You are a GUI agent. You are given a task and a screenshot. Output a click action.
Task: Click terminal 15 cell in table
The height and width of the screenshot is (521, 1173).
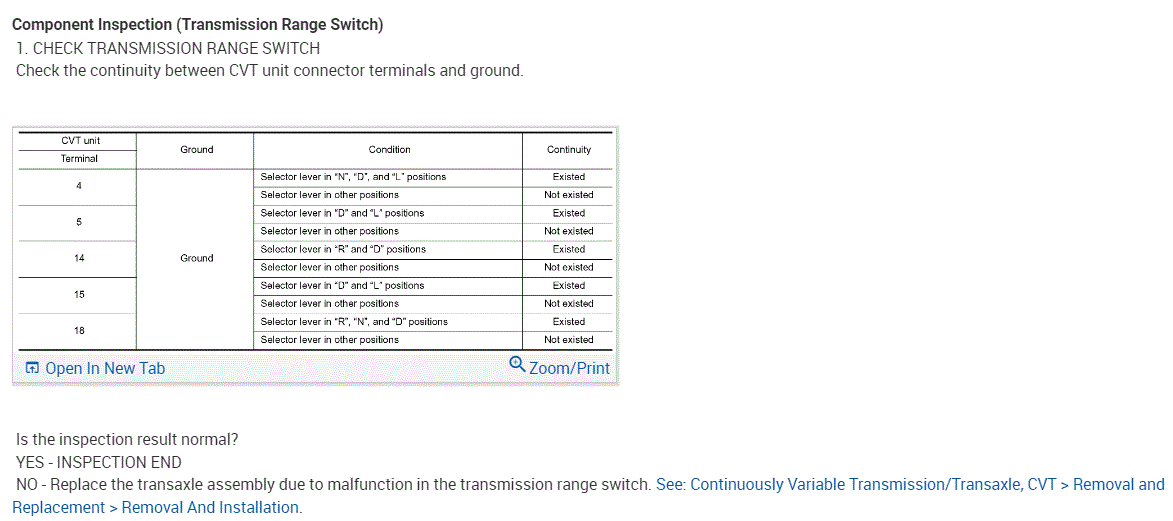(78, 295)
